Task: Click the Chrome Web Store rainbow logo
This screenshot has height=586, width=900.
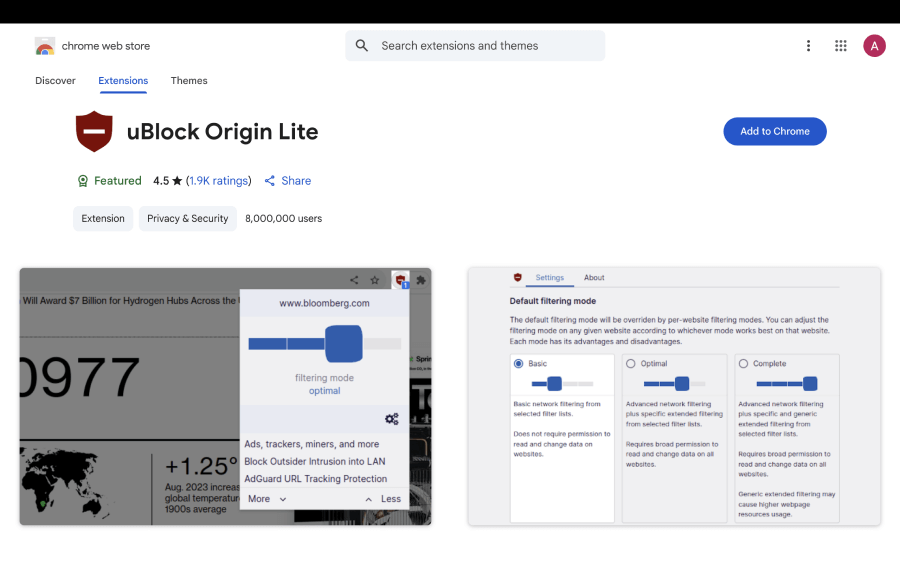Action: click(45, 46)
